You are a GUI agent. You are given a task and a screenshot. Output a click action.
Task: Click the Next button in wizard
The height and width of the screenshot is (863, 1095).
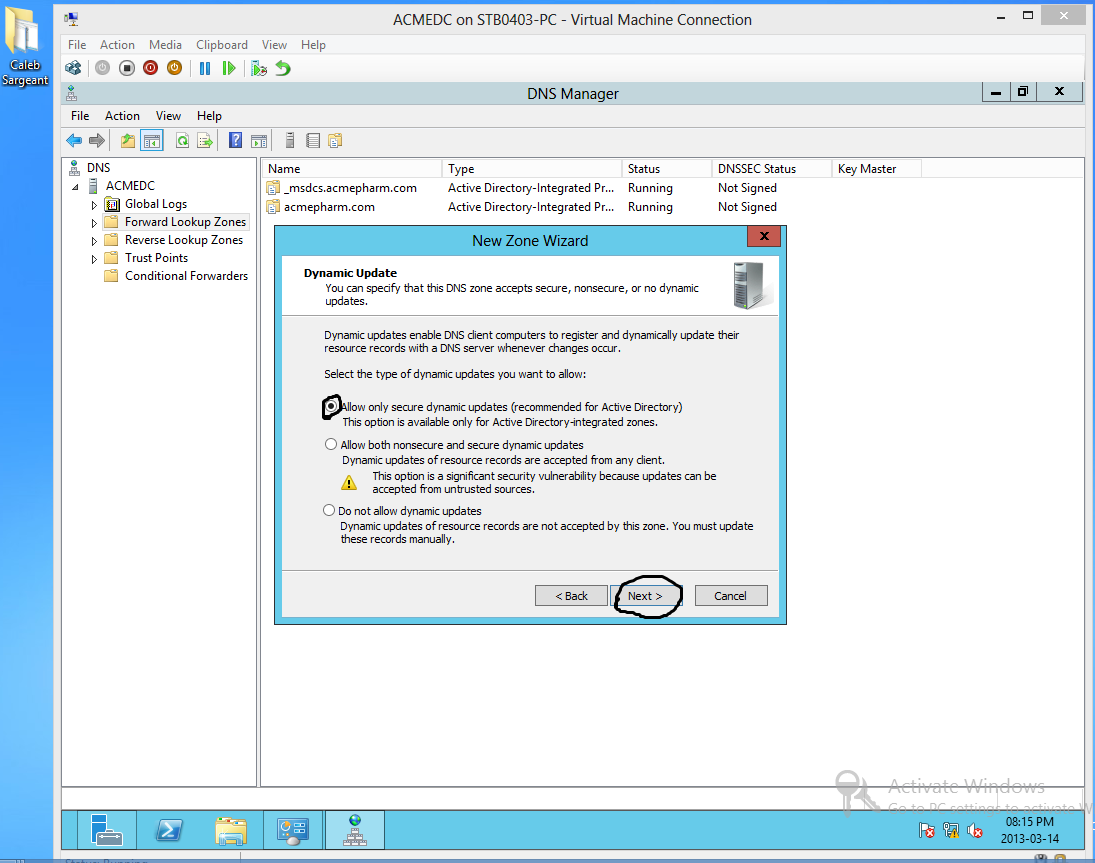[646, 596]
